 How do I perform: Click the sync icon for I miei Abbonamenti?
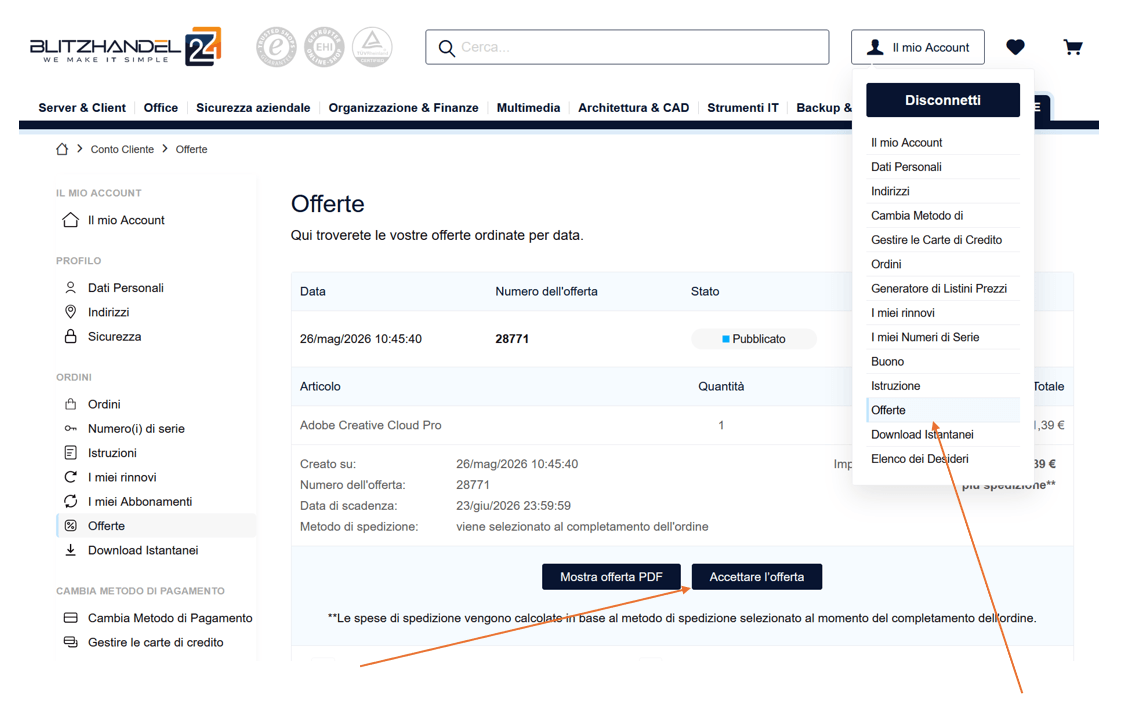coord(71,501)
